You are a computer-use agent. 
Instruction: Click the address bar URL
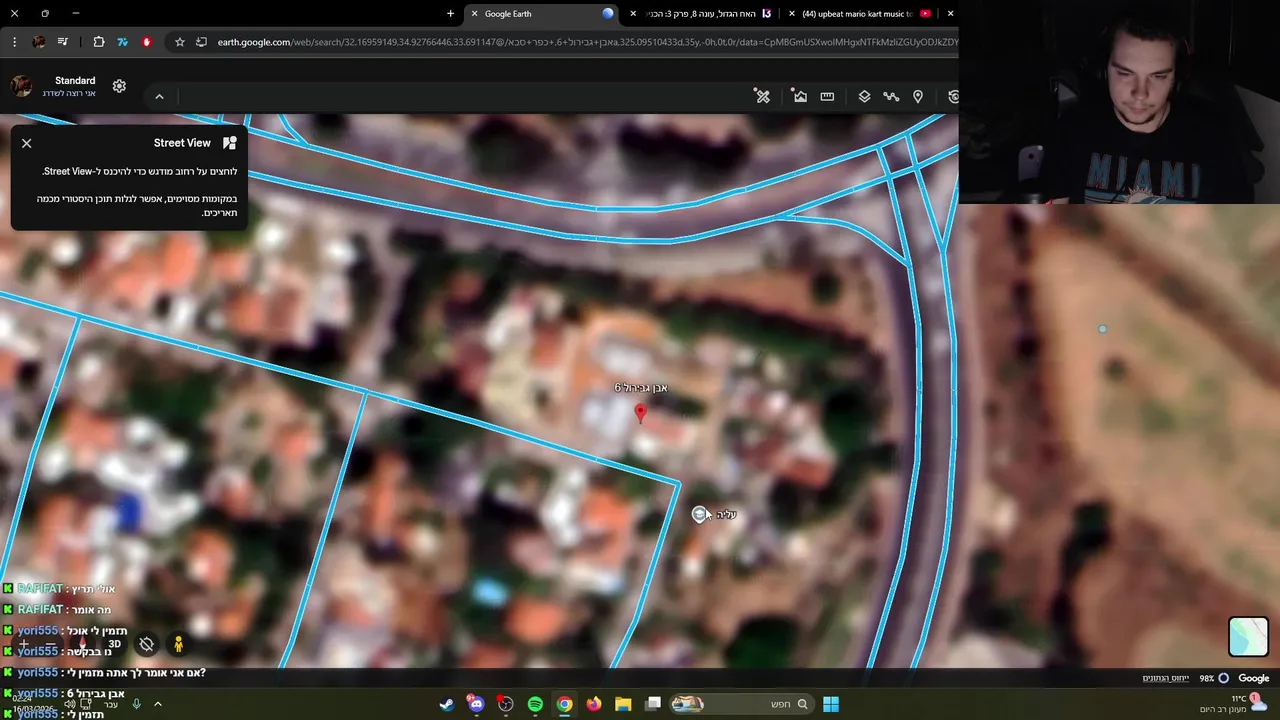point(587,42)
